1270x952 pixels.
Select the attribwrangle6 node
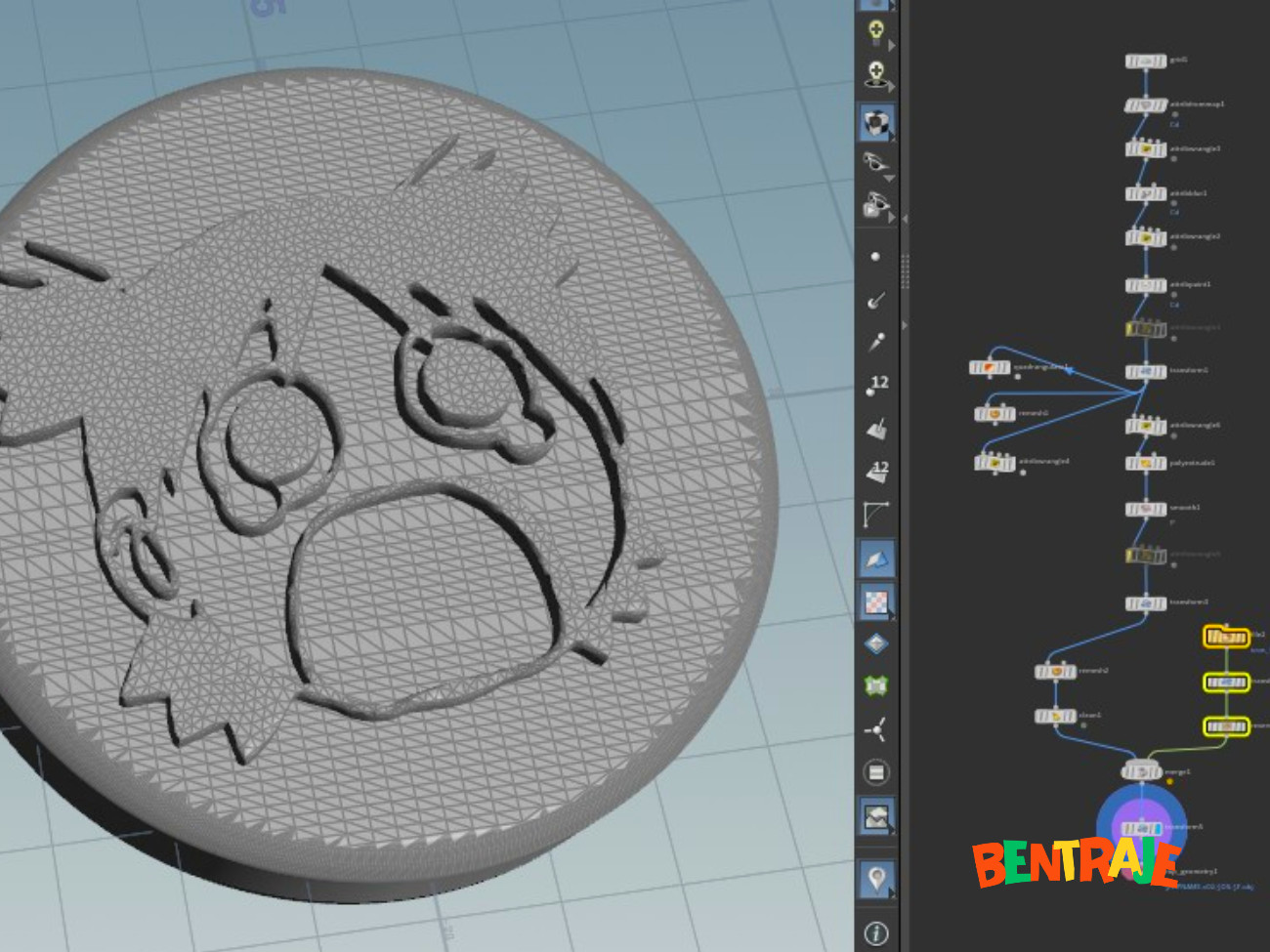click(1145, 426)
